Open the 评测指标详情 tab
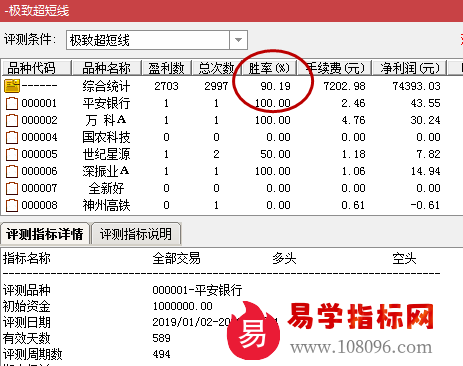 tap(45, 234)
